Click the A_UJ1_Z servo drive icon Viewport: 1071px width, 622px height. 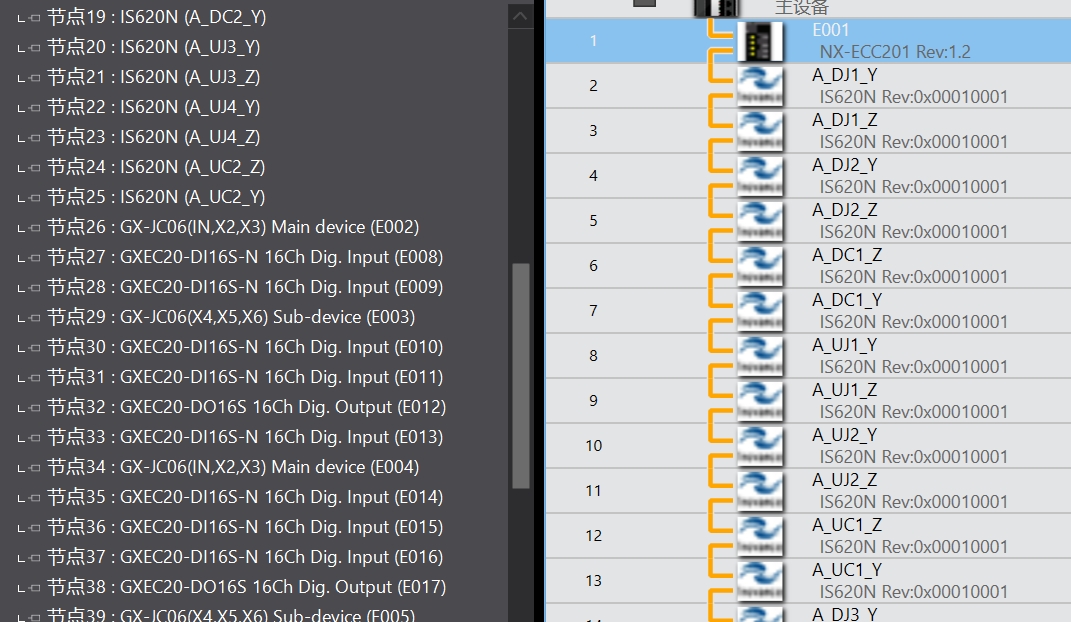point(760,401)
